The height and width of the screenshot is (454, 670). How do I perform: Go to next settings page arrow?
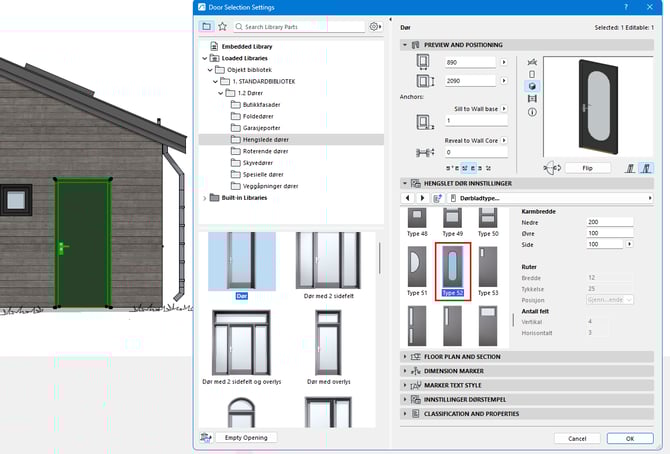422,198
